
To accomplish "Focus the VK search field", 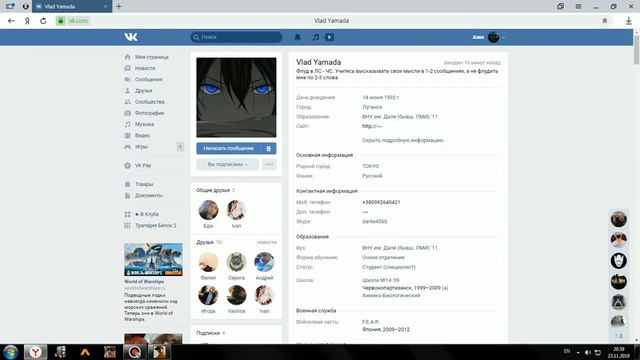I will pos(236,37).
